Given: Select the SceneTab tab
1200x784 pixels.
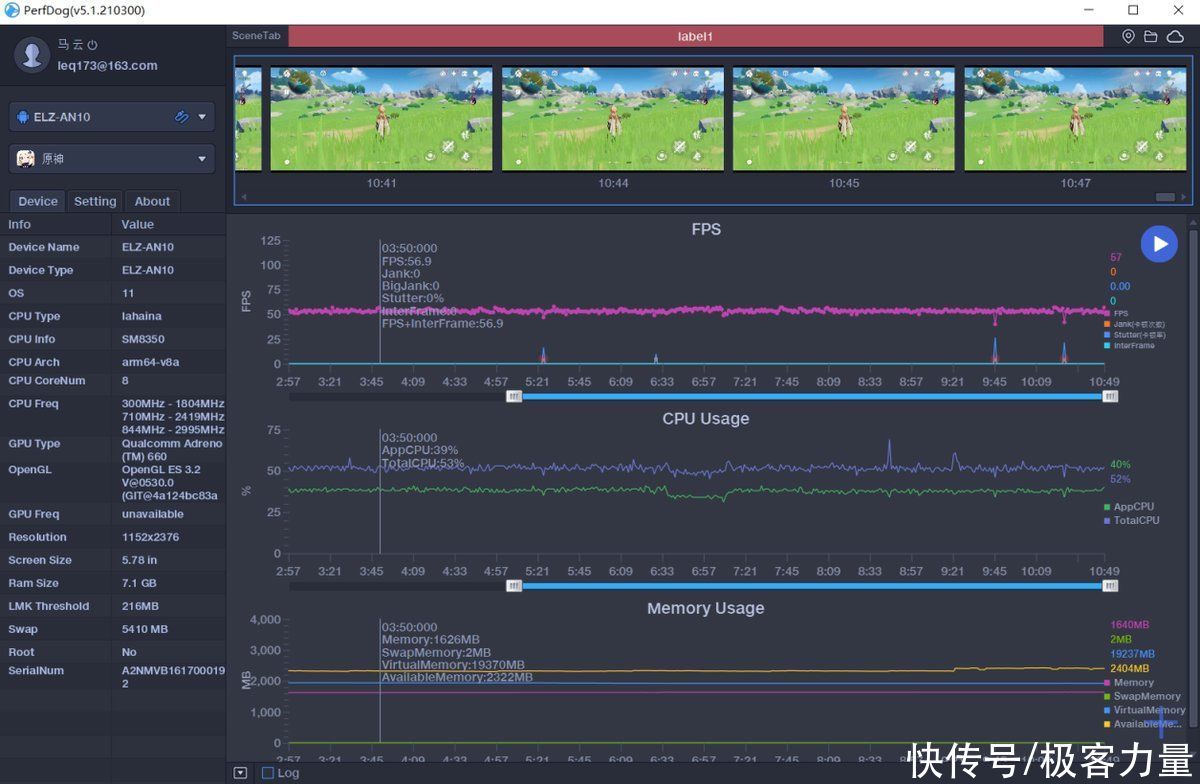Looking at the screenshot, I should pos(256,36).
